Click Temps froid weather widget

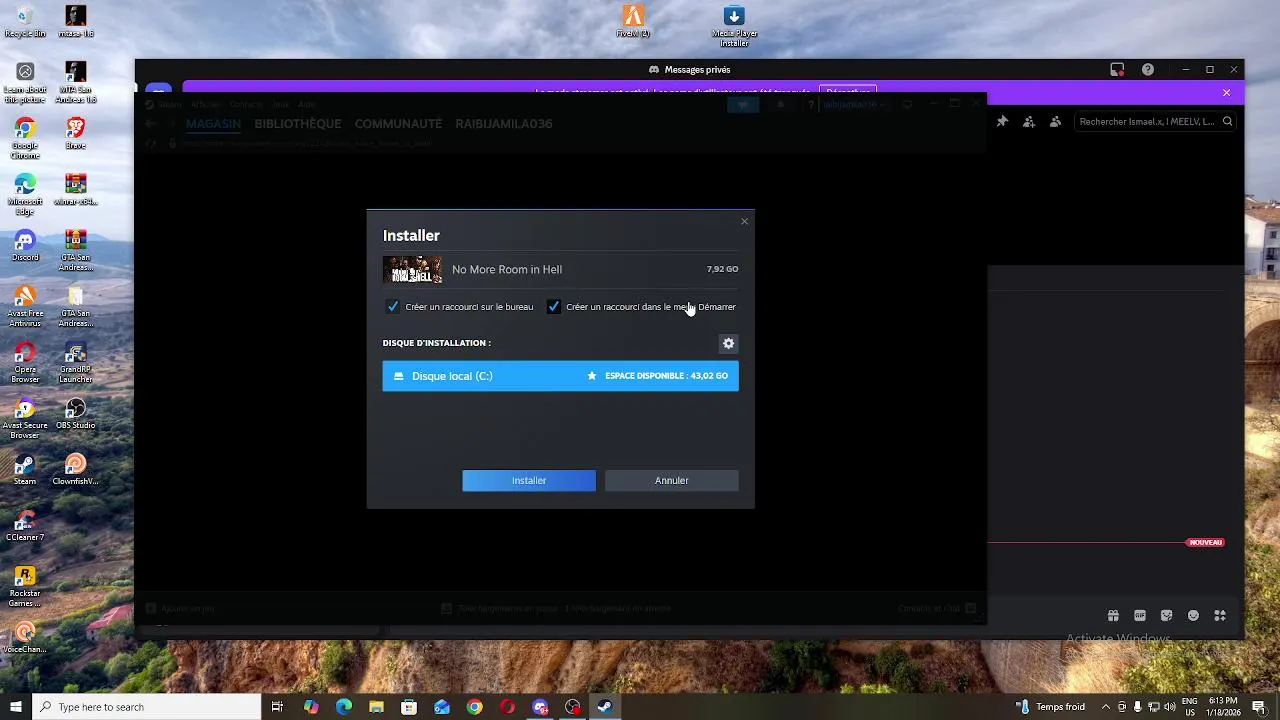[1051, 707]
